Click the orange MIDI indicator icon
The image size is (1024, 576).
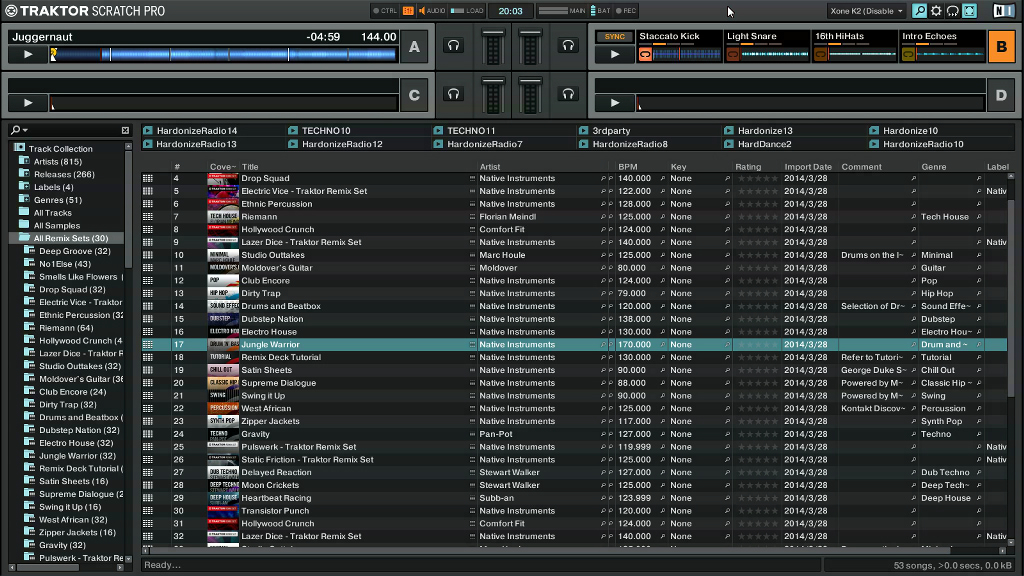pos(408,10)
